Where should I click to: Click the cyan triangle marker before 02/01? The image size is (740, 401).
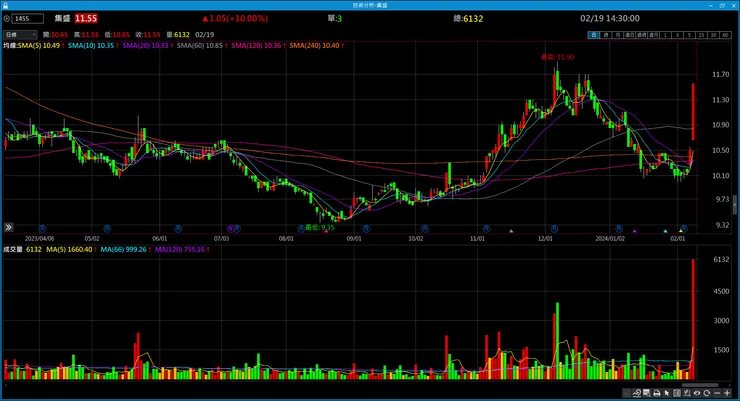[x=665, y=231]
